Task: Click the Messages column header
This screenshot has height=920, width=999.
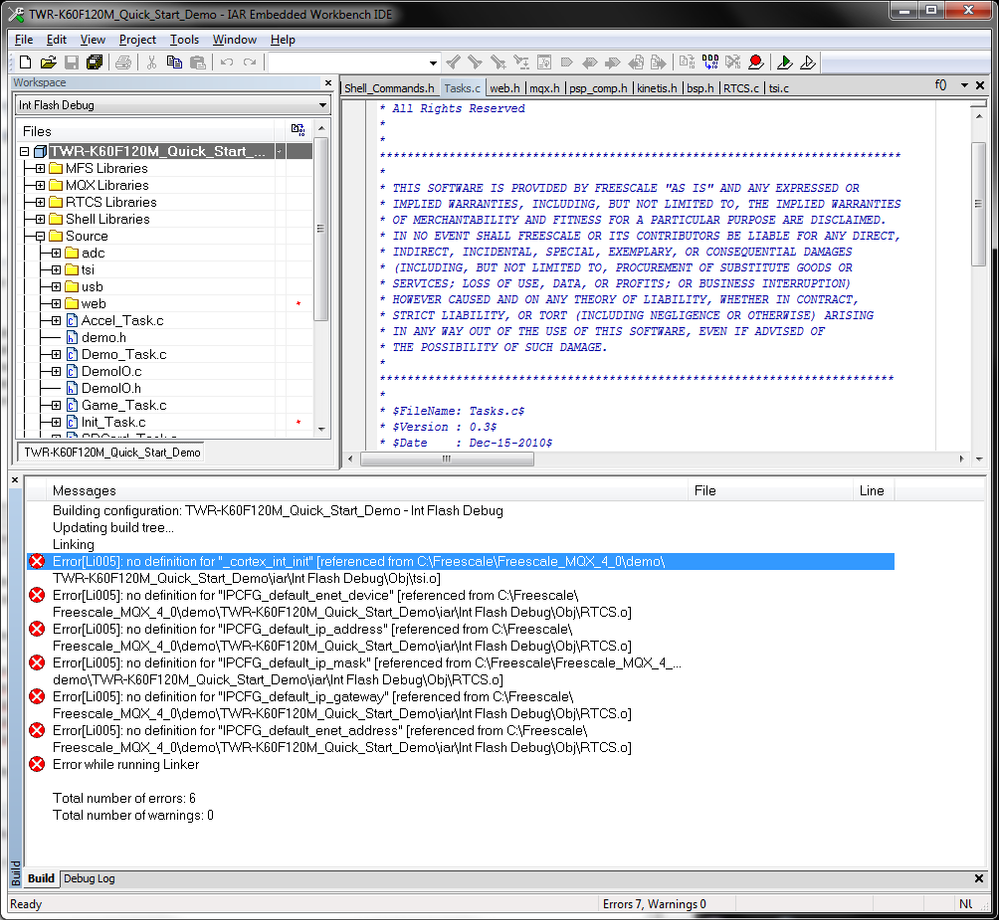Action: [x=367, y=491]
